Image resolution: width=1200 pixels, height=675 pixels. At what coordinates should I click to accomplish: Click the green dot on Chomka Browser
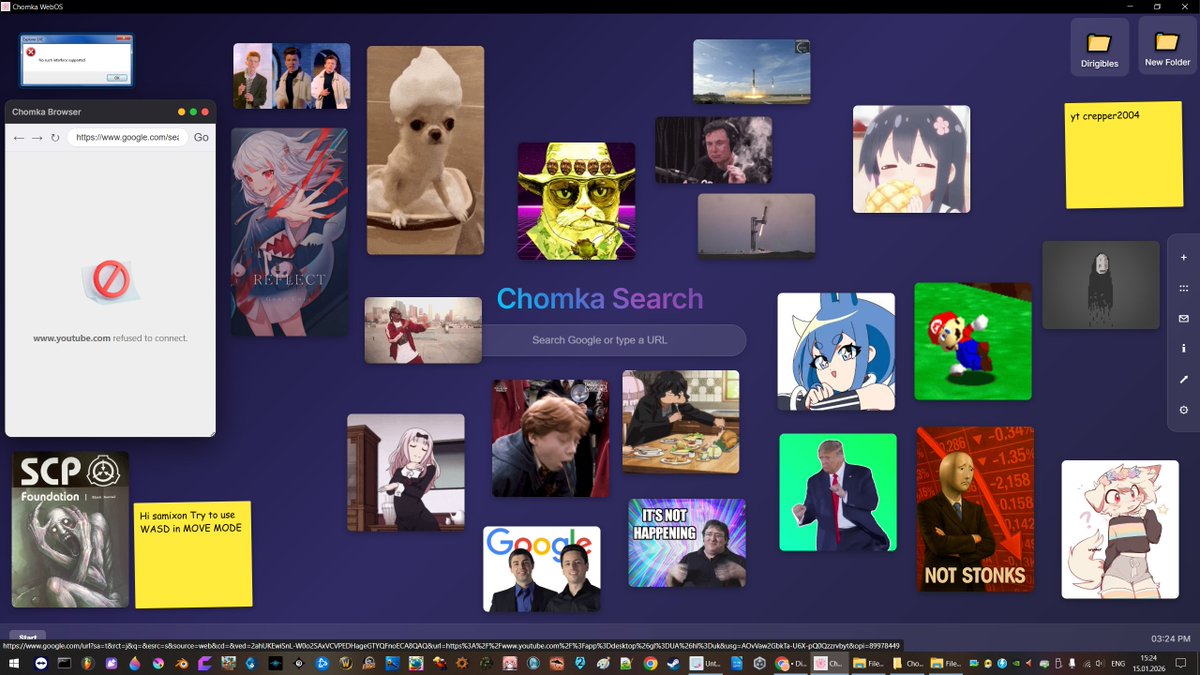(193, 112)
